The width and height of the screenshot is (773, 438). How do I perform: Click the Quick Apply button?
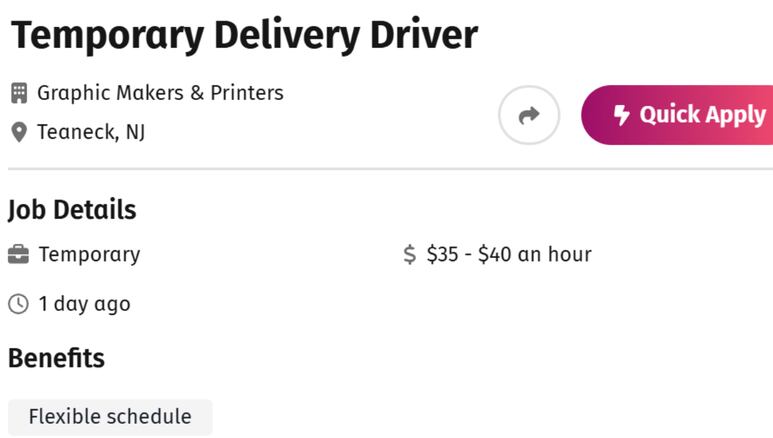coord(677,115)
